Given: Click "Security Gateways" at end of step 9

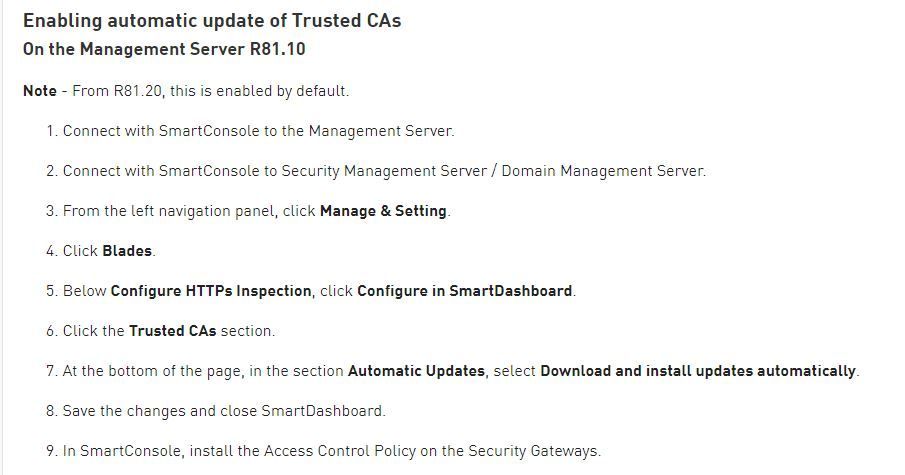Looking at the screenshot, I should point(534,451).
